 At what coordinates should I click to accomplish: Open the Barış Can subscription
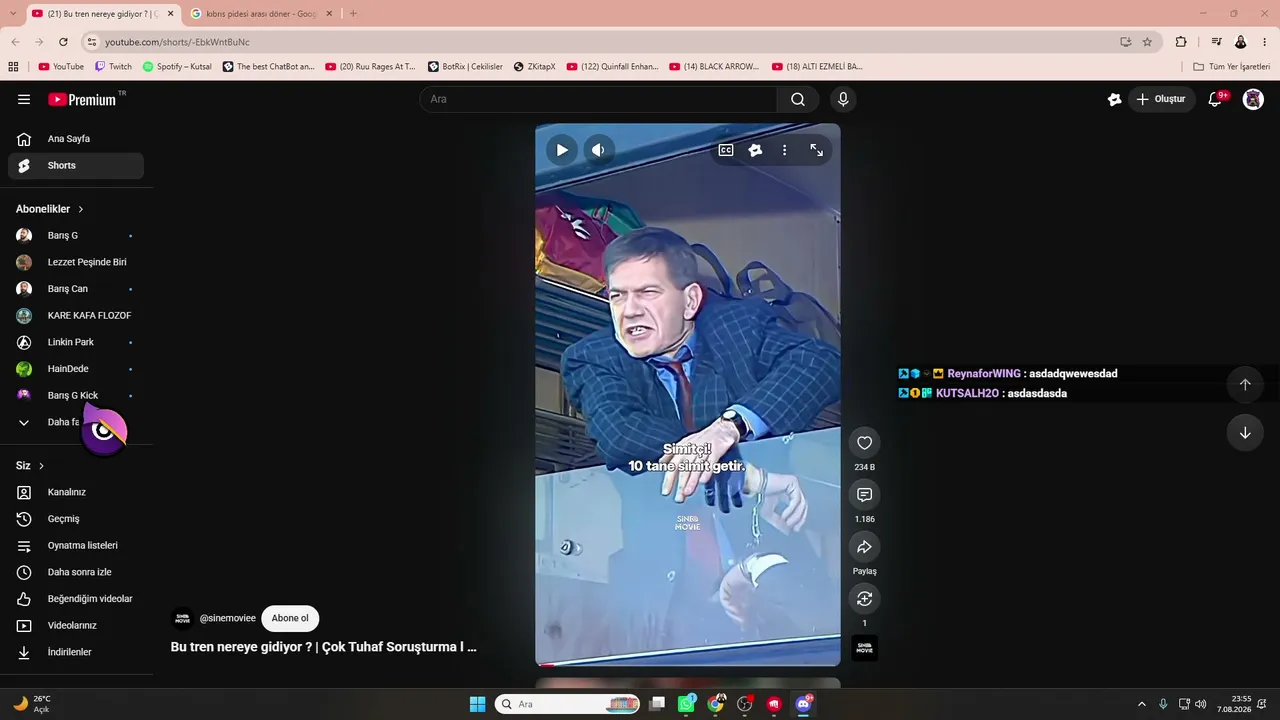coord(76,289)
